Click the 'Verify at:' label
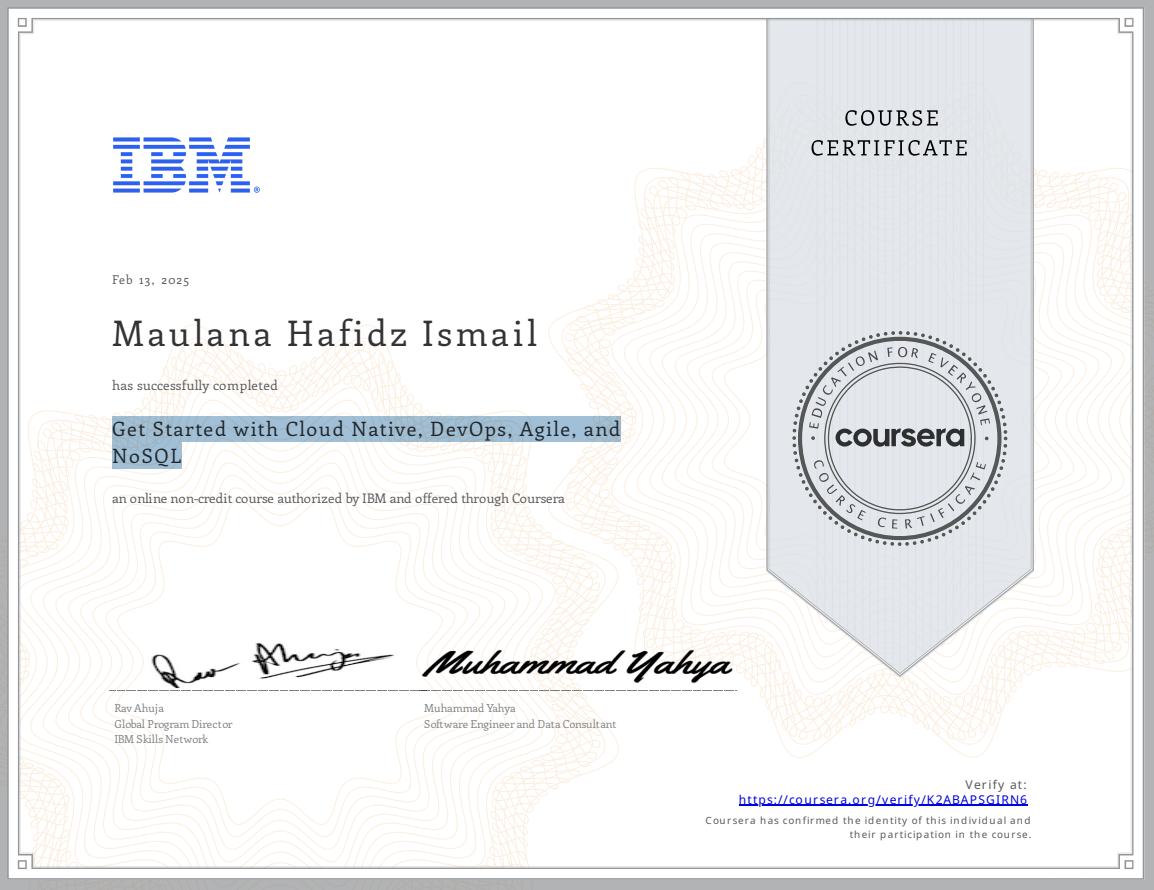 996,785
